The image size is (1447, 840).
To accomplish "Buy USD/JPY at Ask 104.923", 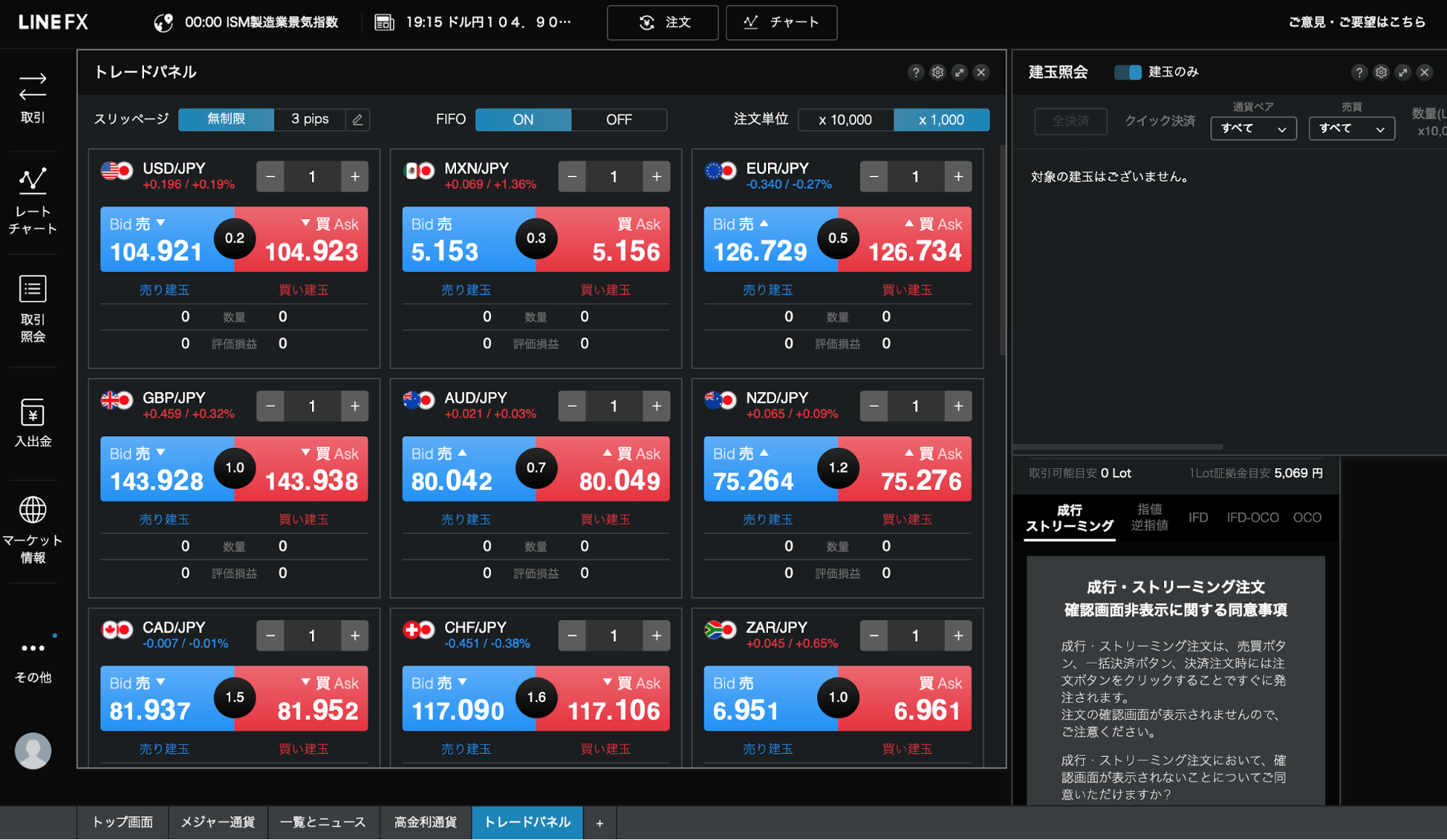I will [302, 239].
